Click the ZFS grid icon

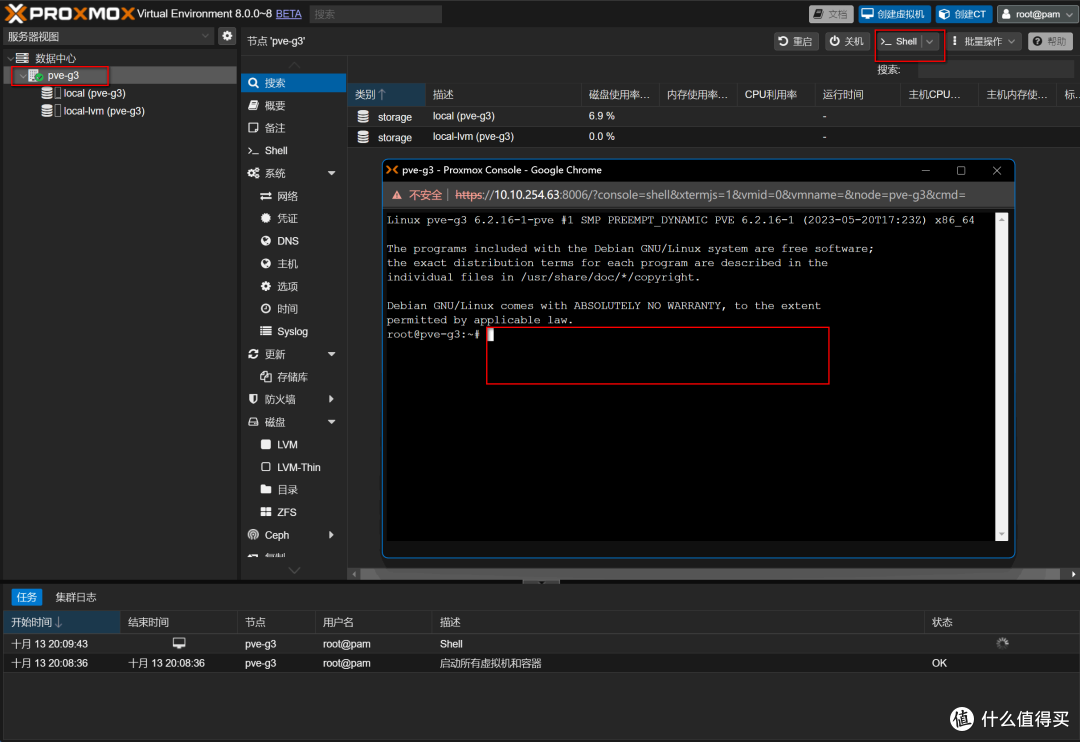coord(266,512)
